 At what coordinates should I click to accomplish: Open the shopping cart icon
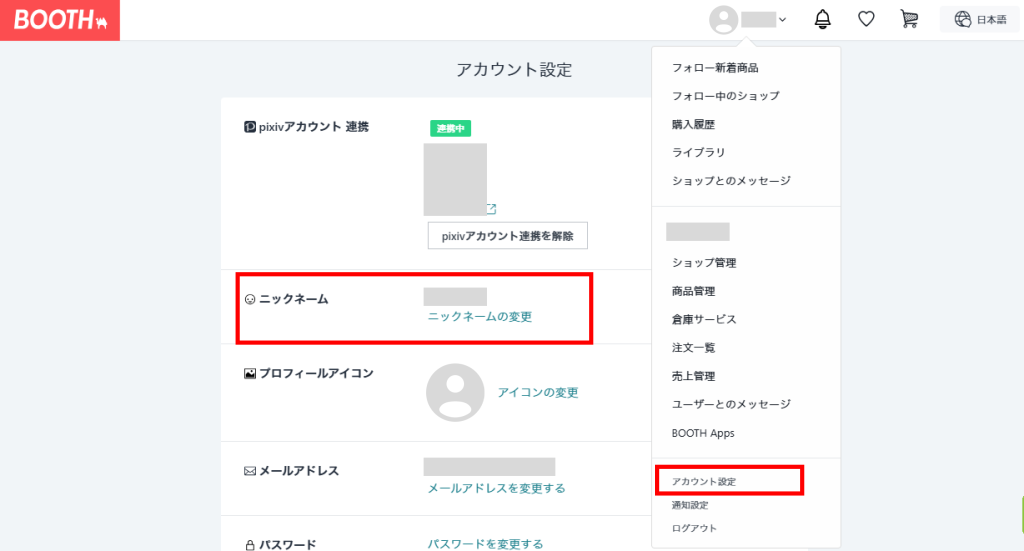click(909, 19)
